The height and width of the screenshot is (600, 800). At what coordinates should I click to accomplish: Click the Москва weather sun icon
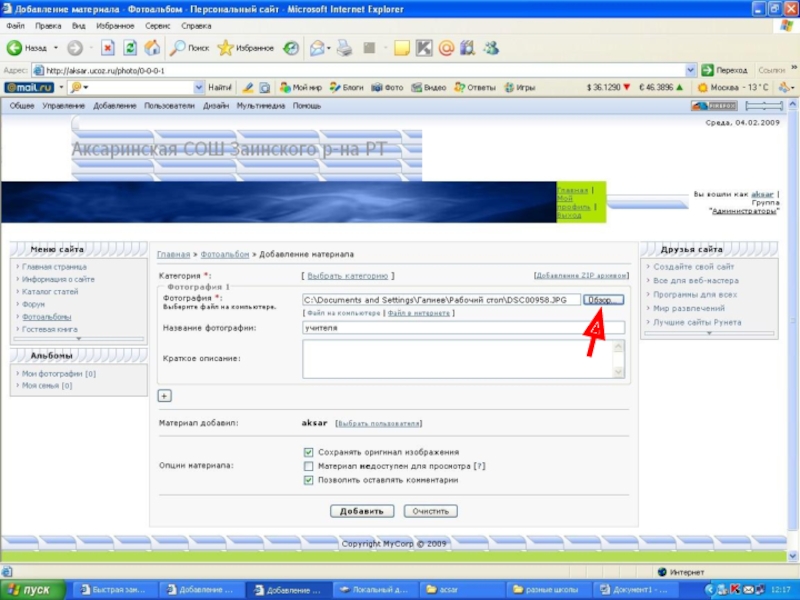pos(703,88)
